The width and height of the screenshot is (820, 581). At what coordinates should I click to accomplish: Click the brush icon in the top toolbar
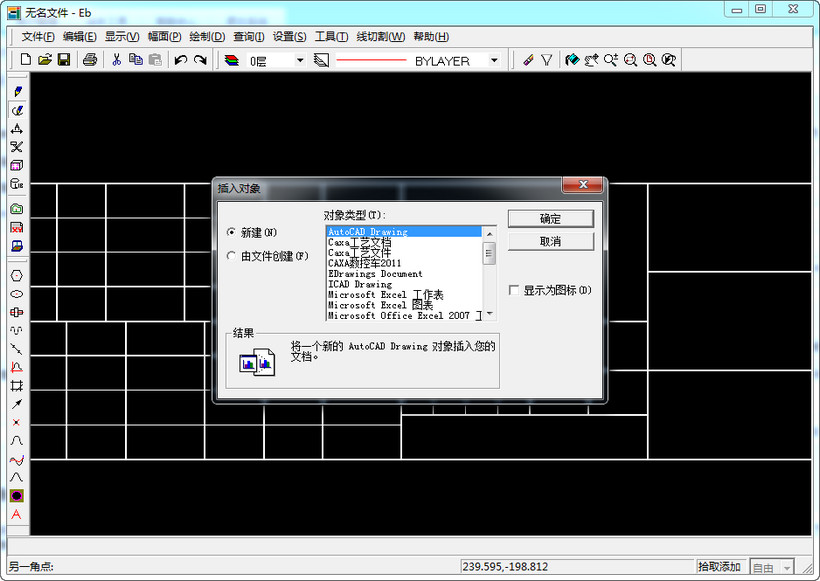click(528, 60)
